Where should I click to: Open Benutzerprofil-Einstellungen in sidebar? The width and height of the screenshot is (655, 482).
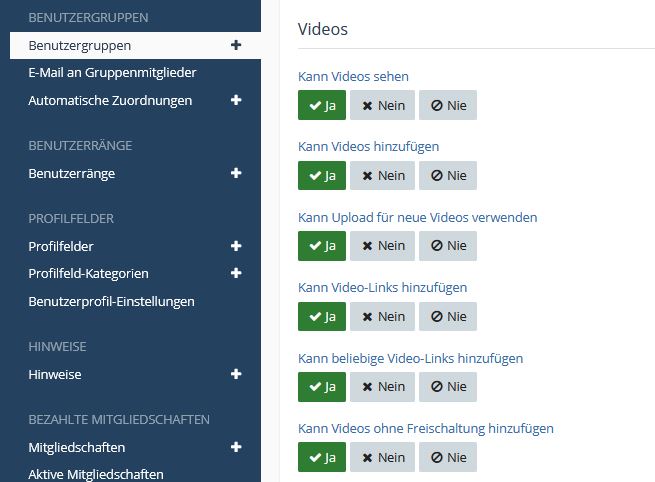[x=111, y=300]
